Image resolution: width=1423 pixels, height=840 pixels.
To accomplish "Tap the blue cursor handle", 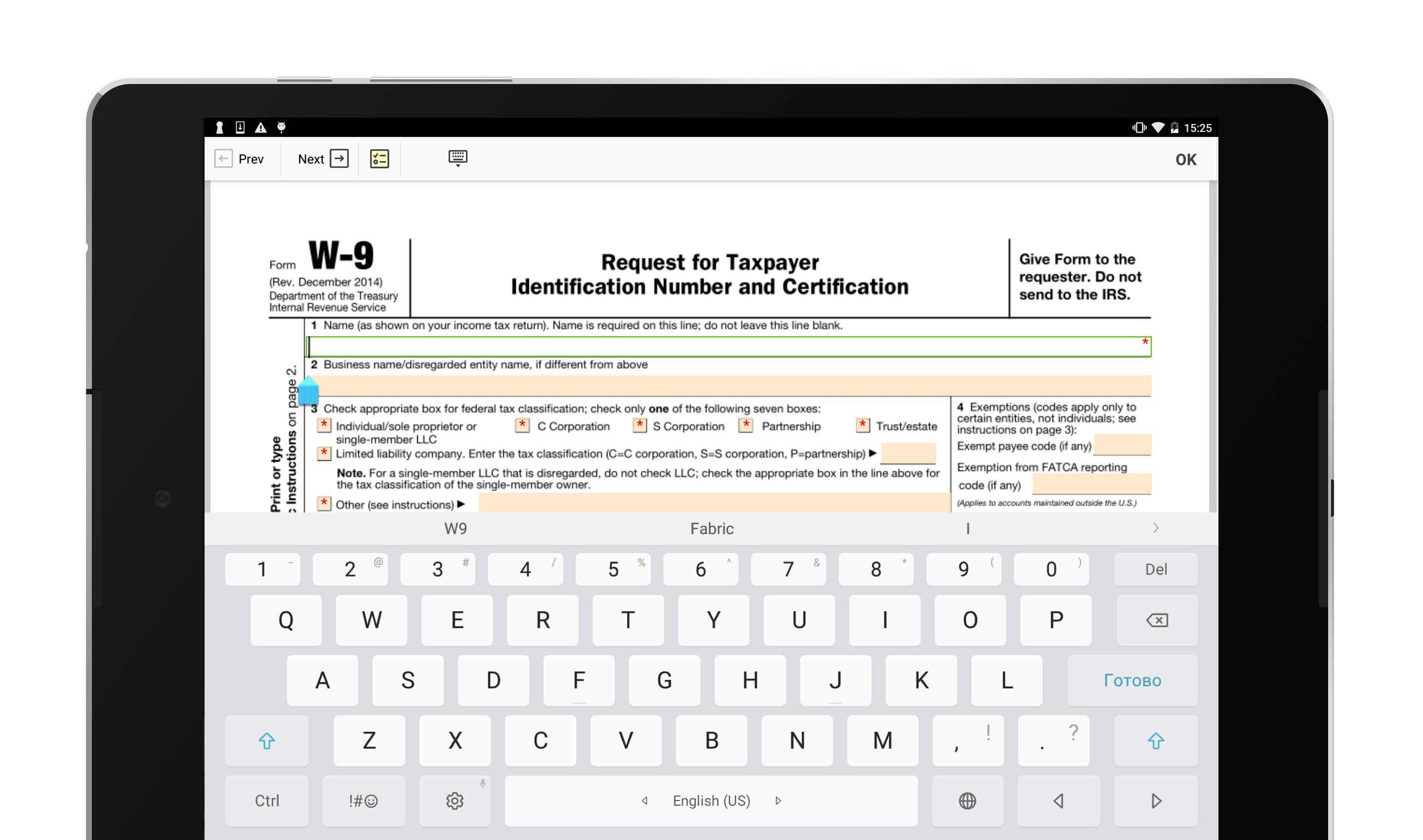I will click(308, 390).
